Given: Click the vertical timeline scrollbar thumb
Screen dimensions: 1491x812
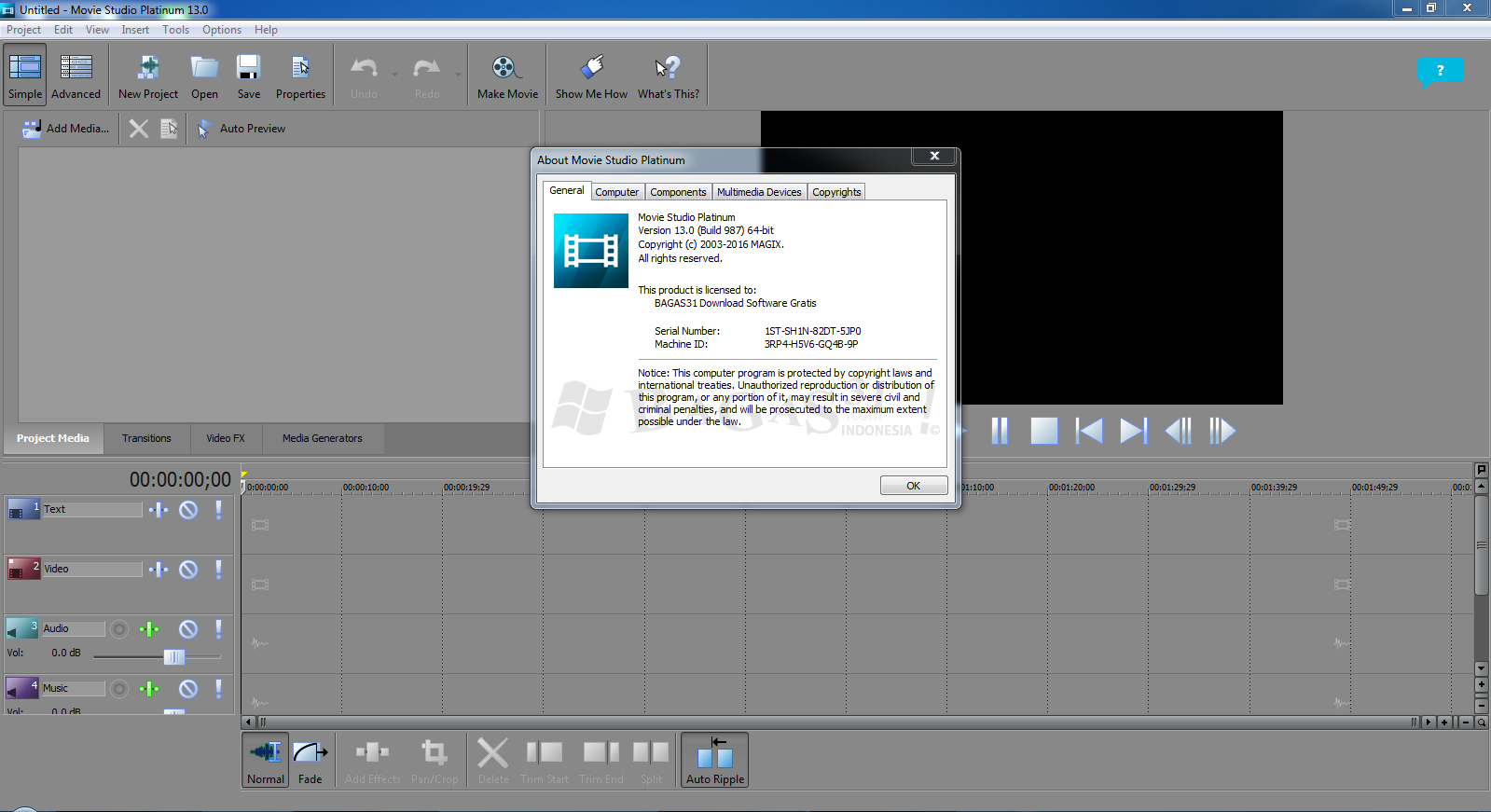Looking at the screenshot, I should [1481, 545].
